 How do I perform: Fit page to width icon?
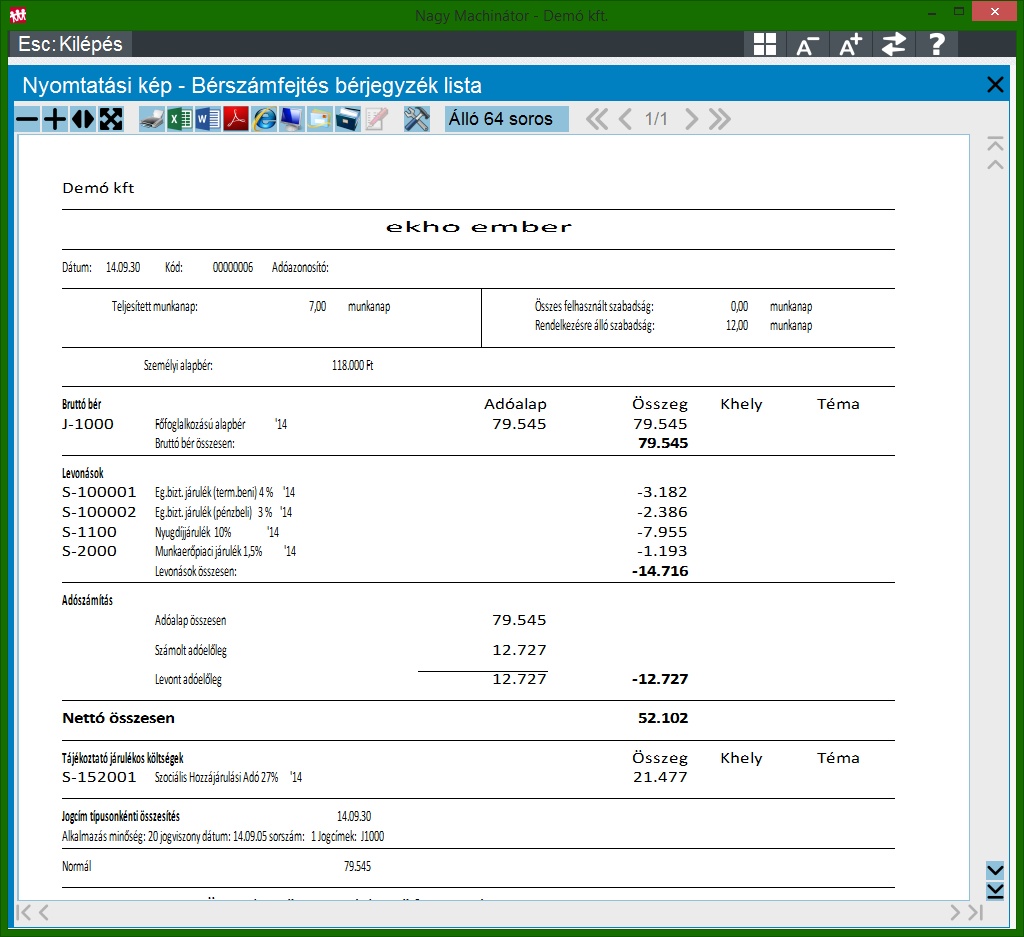[83, 120]
